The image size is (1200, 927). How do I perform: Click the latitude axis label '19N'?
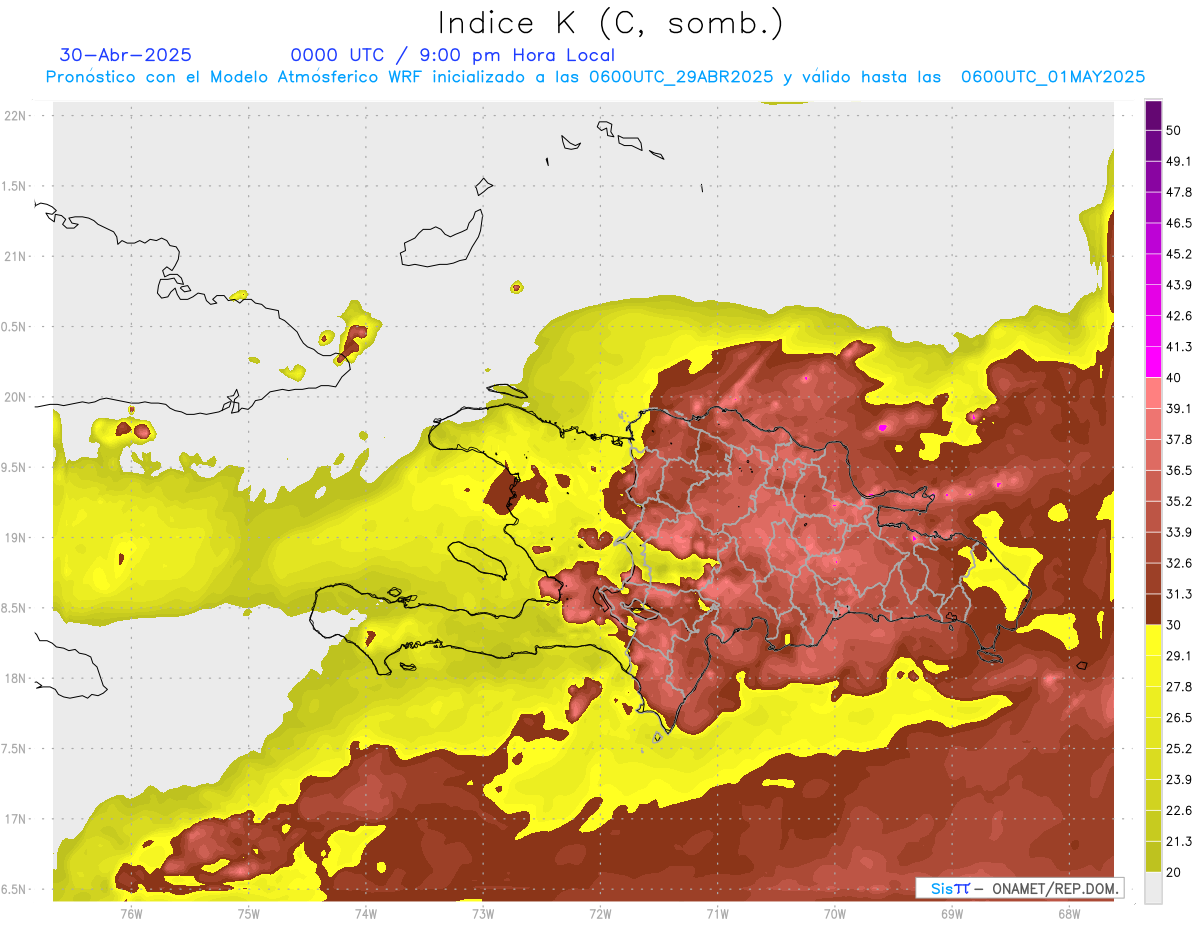coord(17,538)
